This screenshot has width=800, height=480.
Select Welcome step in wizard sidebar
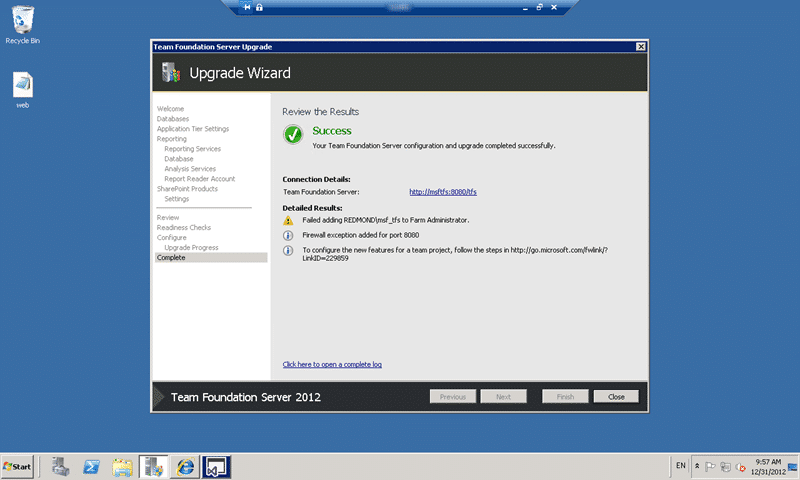tap(170, 109)
